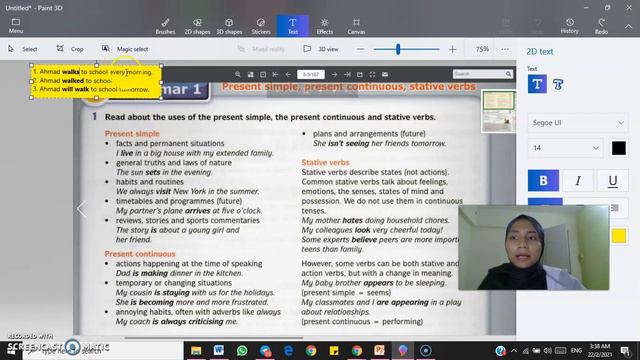Go to last page in viewer
This screenshot has width=640, height=360.
[x=347, y=74]
